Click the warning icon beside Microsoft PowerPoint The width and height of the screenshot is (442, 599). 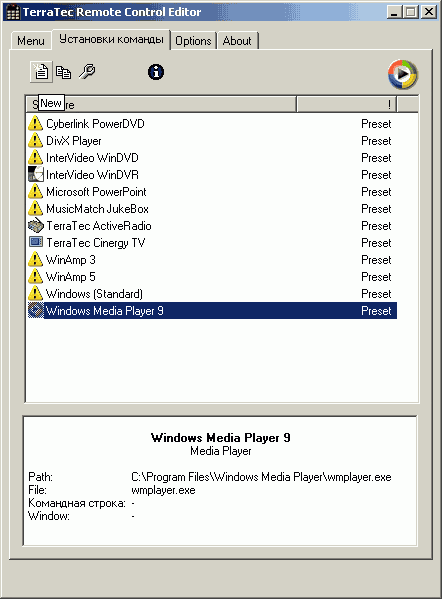click(x=36, y=191)
